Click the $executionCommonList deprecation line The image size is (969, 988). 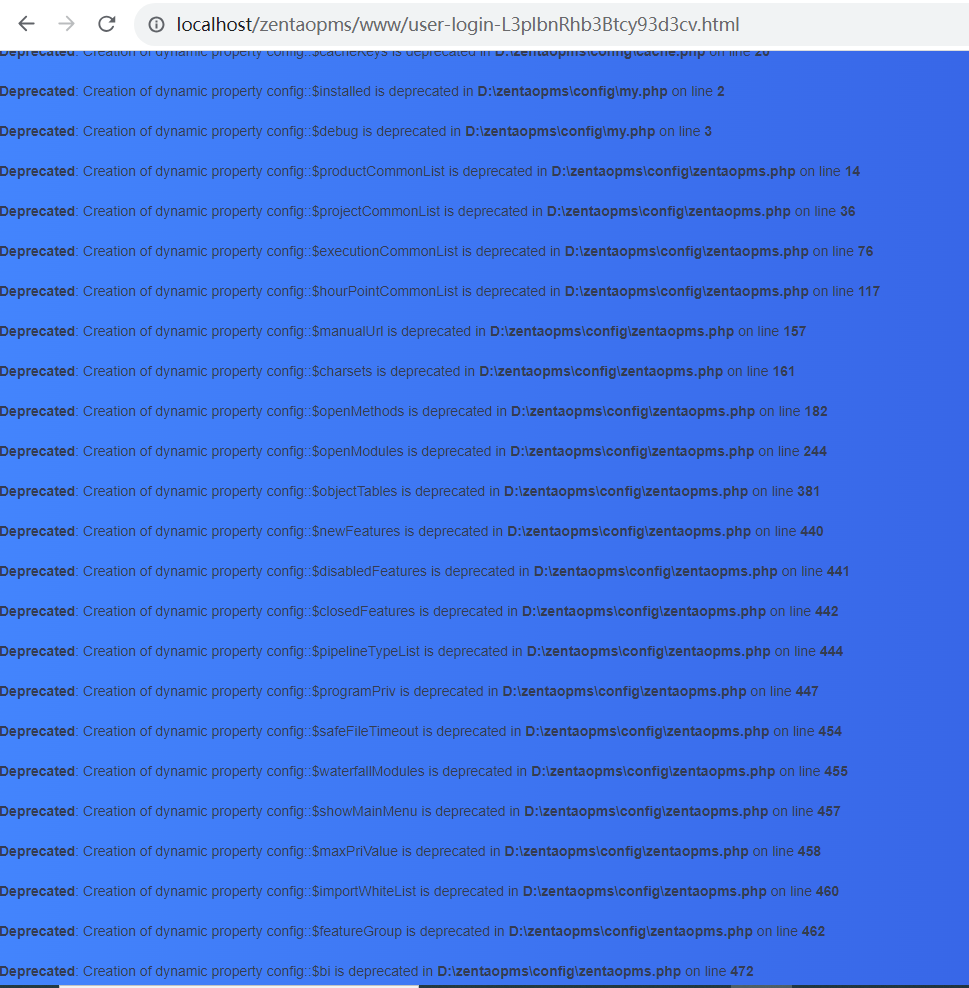tap(437, 251)
